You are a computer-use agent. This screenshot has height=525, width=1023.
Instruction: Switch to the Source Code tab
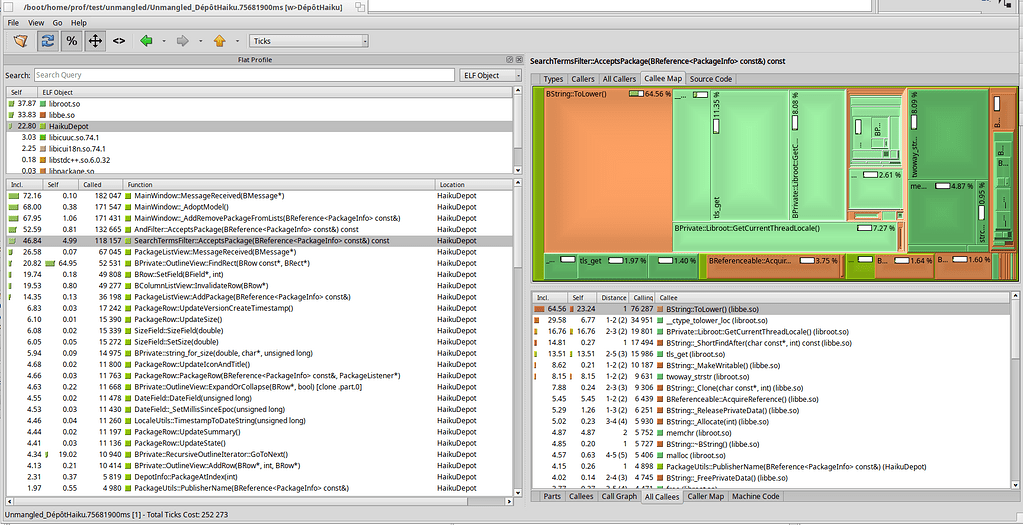click(x=710, y=79)
